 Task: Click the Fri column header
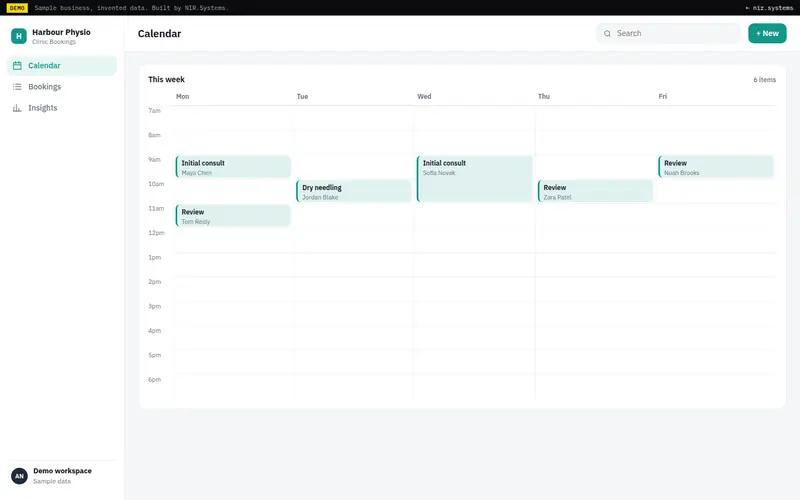click(x=662, y=96)
